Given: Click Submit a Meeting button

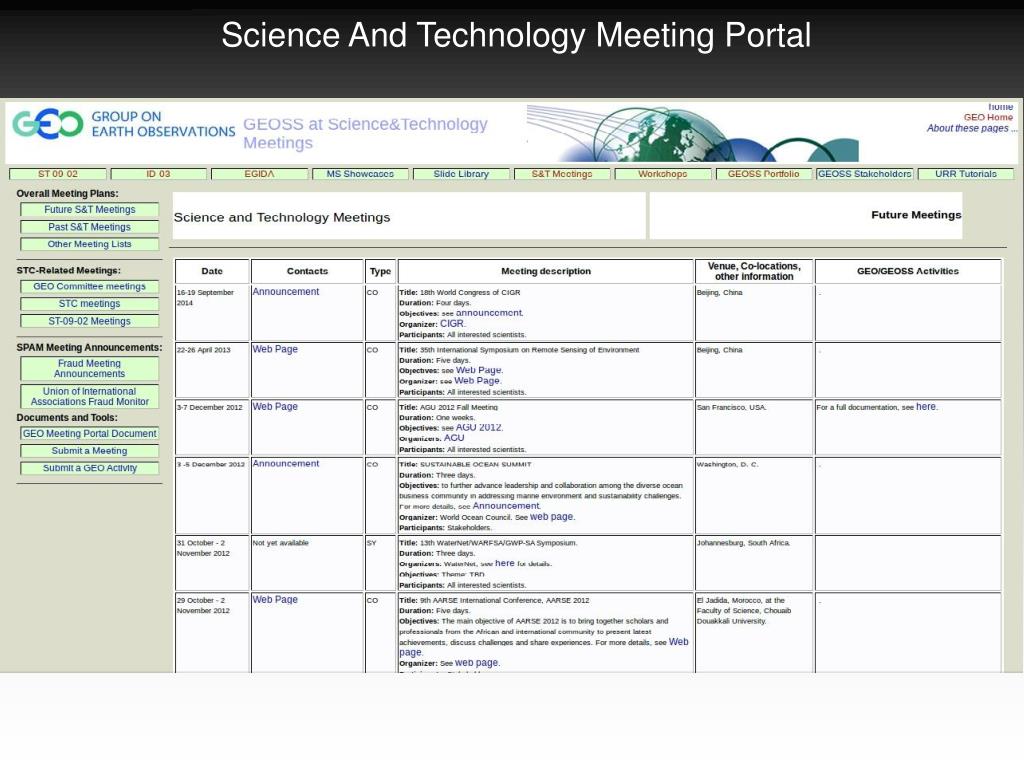Looking at the screenshot, I should click(89, 451).
